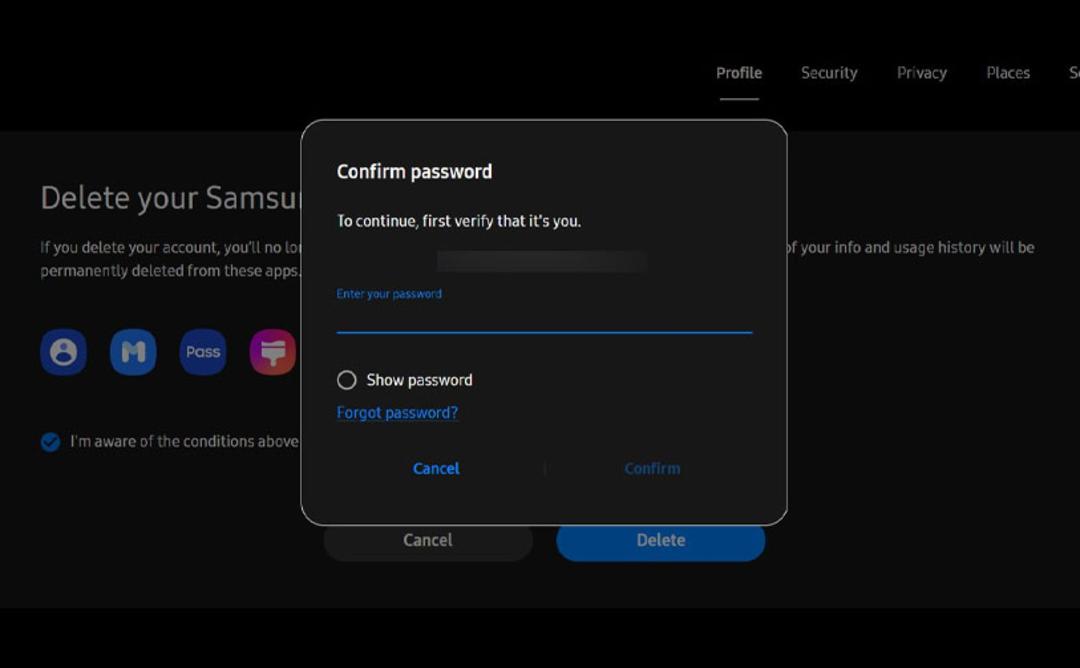Switch to the Profile tab

point(739,73)
